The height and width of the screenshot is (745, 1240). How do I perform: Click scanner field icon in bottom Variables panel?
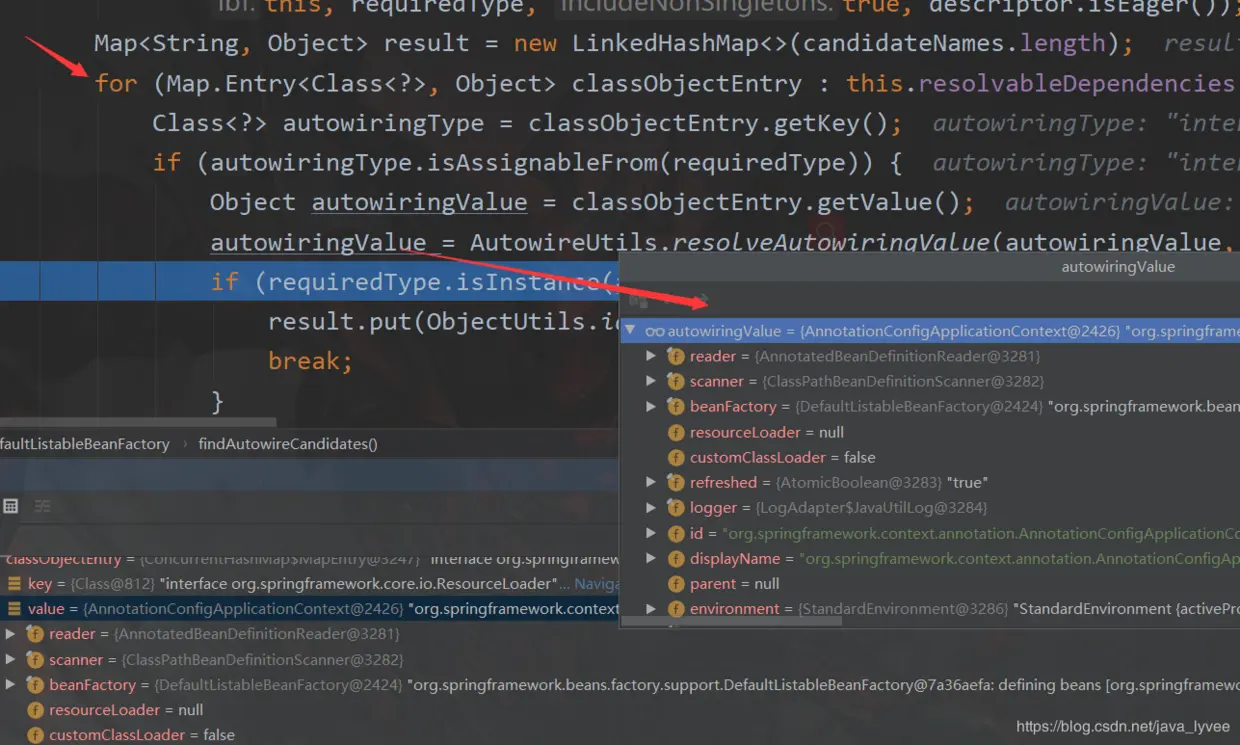click(x=35, y=660)
